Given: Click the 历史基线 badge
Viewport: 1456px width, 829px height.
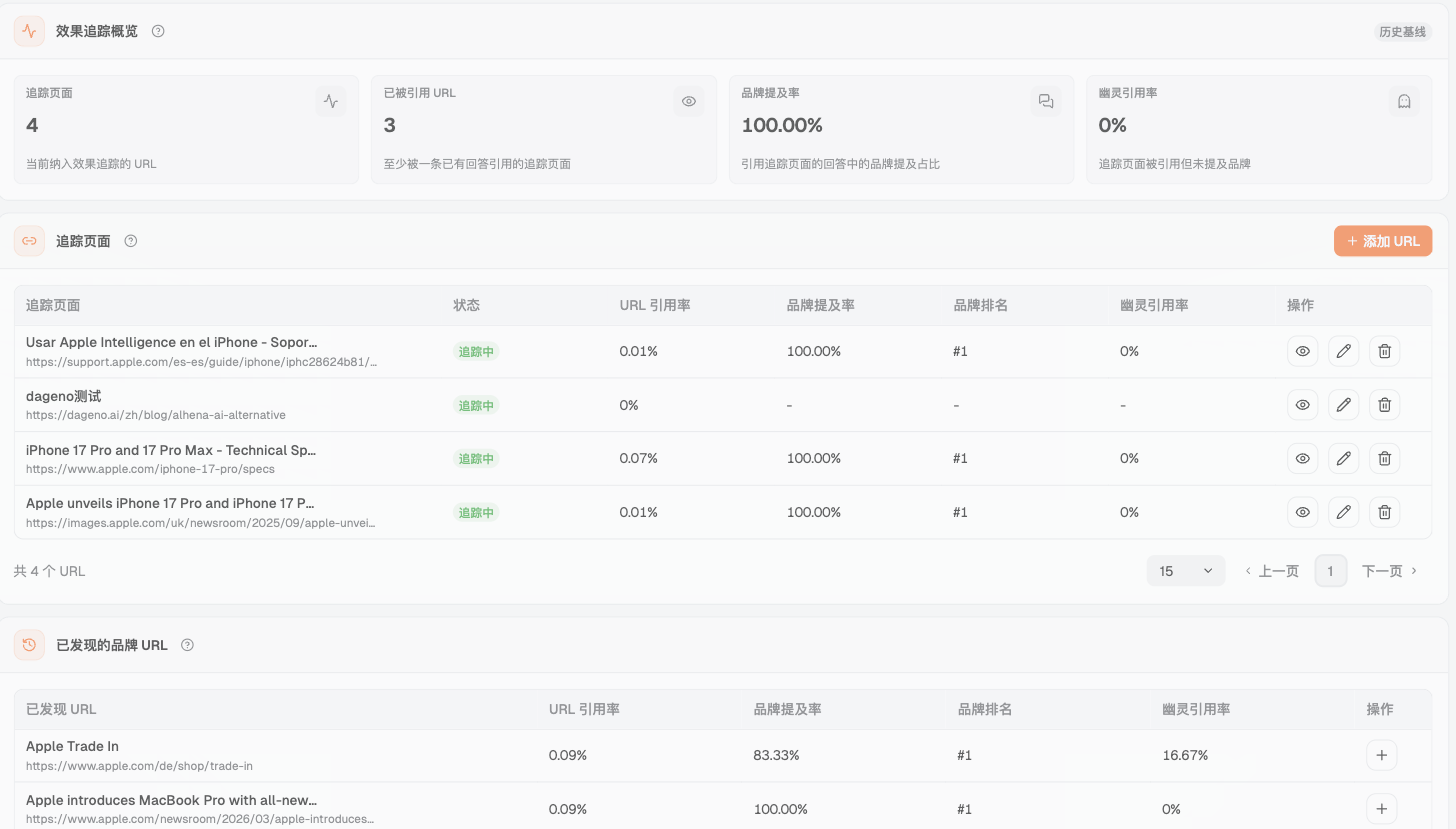Looking at the screenshot, I should pos(1402,31).
